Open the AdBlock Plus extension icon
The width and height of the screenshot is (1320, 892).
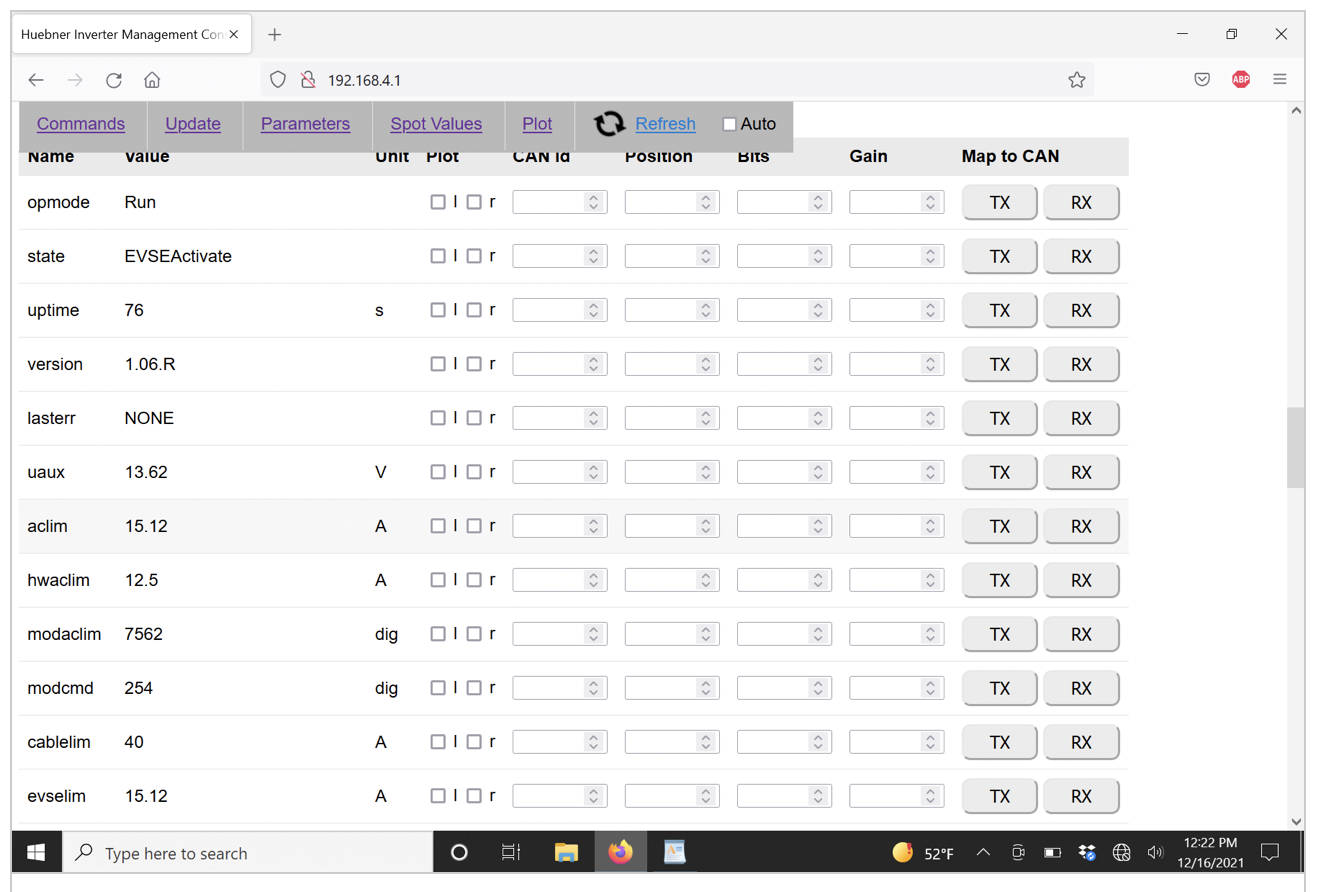pos(1241,80)
